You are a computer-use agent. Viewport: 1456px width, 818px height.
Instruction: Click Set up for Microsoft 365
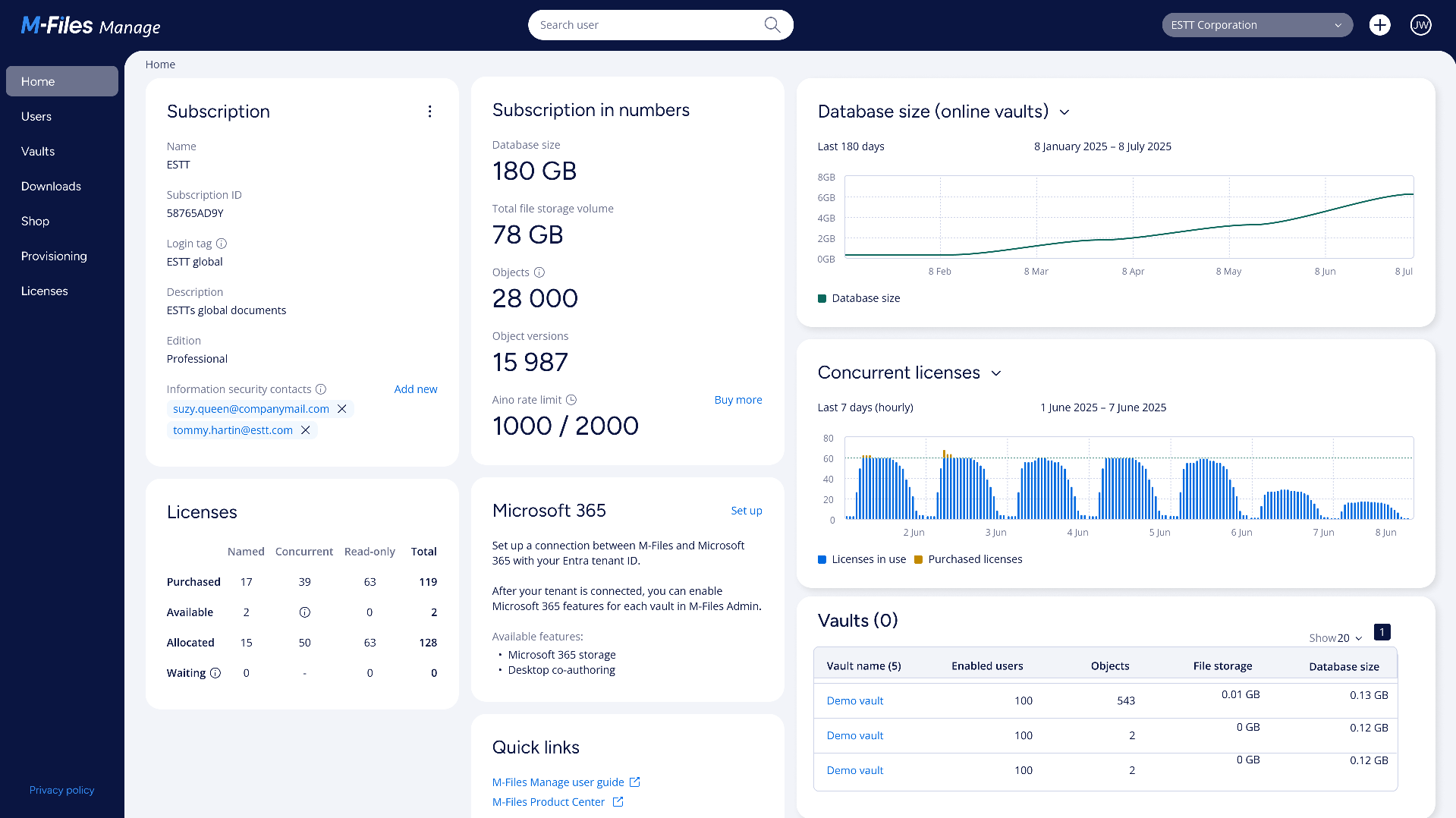(746, 511)
